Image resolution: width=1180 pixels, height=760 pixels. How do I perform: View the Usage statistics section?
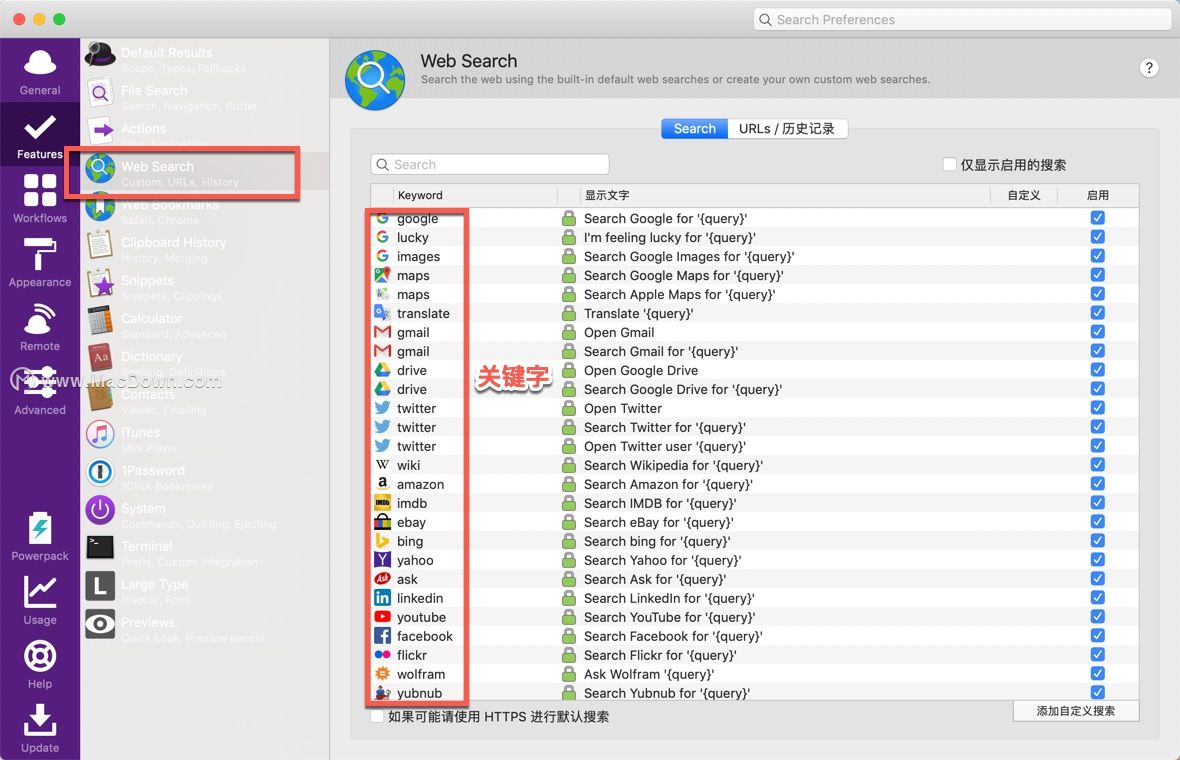click(x=40, y=600)
